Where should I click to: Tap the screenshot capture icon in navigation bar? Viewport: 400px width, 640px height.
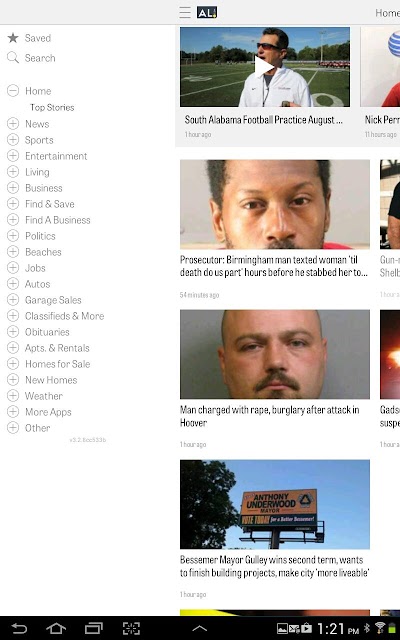131,628
